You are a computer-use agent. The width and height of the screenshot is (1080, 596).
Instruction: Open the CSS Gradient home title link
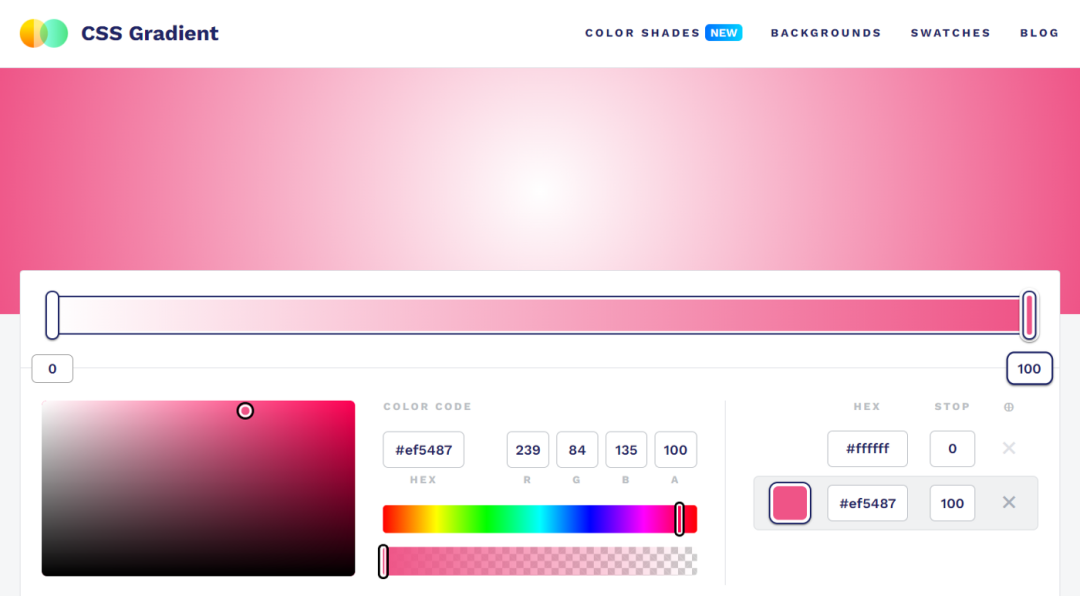click(149, 33)
